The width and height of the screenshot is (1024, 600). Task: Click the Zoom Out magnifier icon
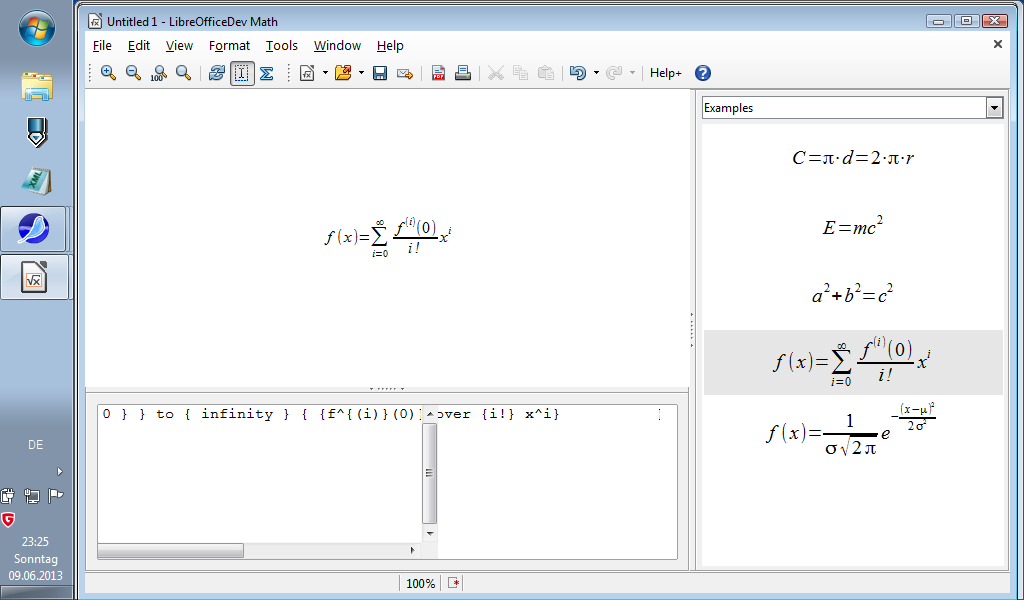[x=133, y=73]
